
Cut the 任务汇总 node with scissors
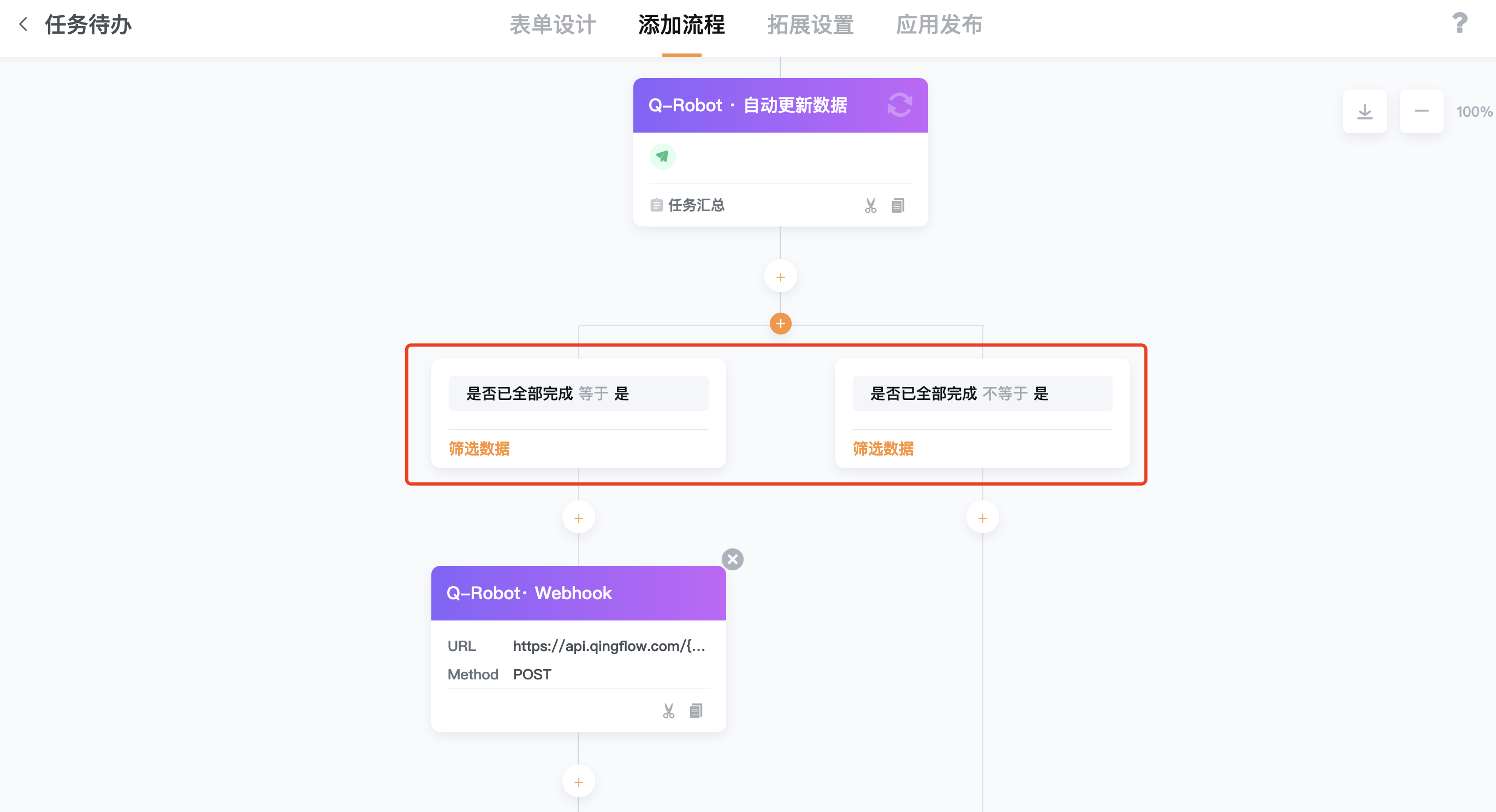pyautogui.click(x=870, y=206)
